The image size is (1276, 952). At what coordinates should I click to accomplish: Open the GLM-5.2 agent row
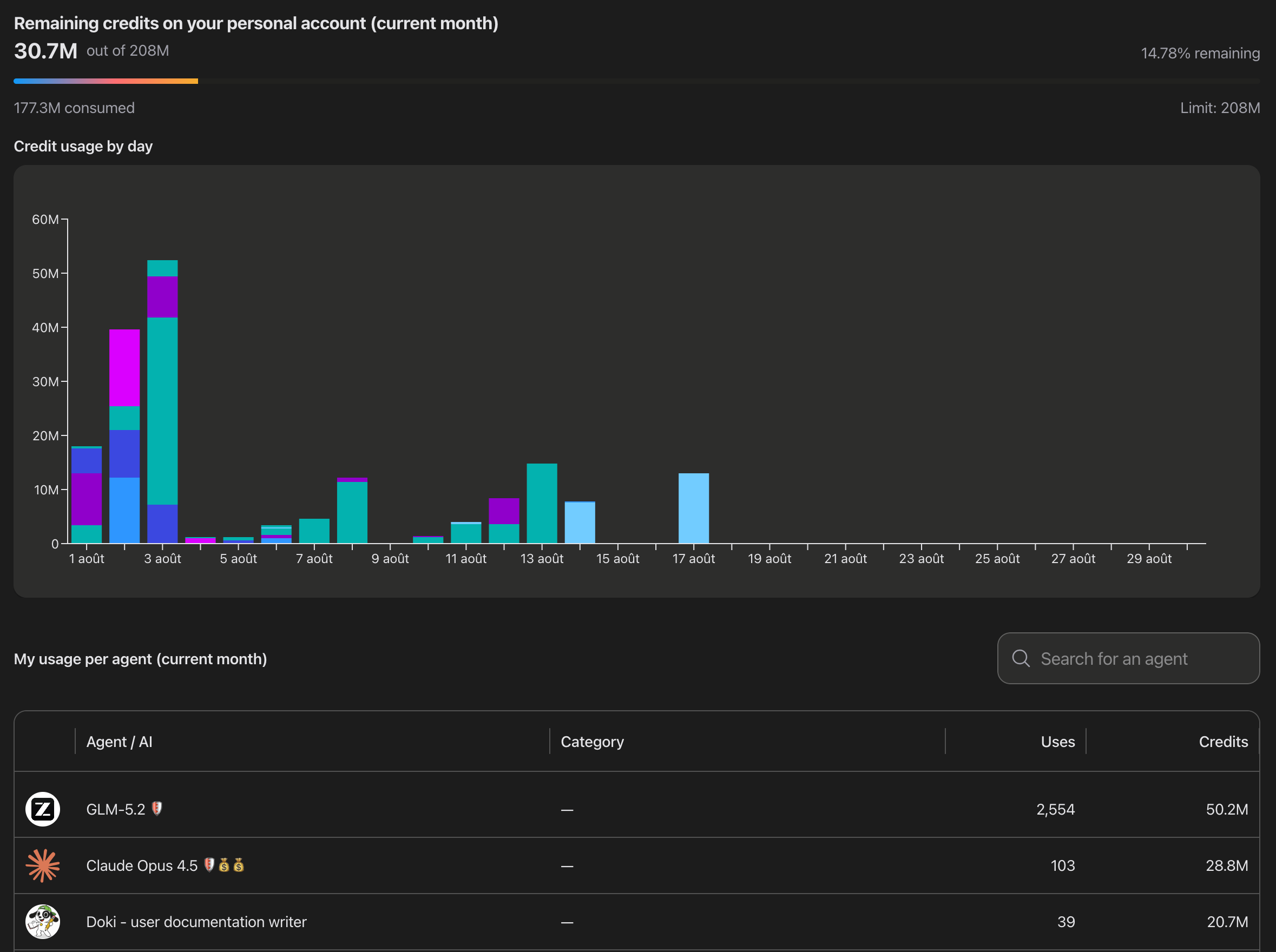(x=636, y=809)
